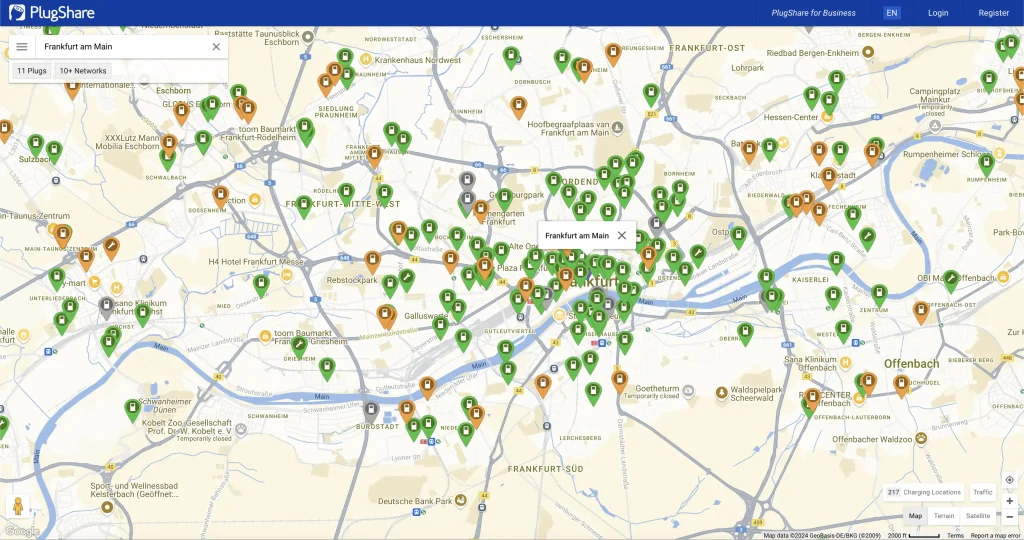
Task: Click the Kobelt Zoo place icon
Action: 241,429
